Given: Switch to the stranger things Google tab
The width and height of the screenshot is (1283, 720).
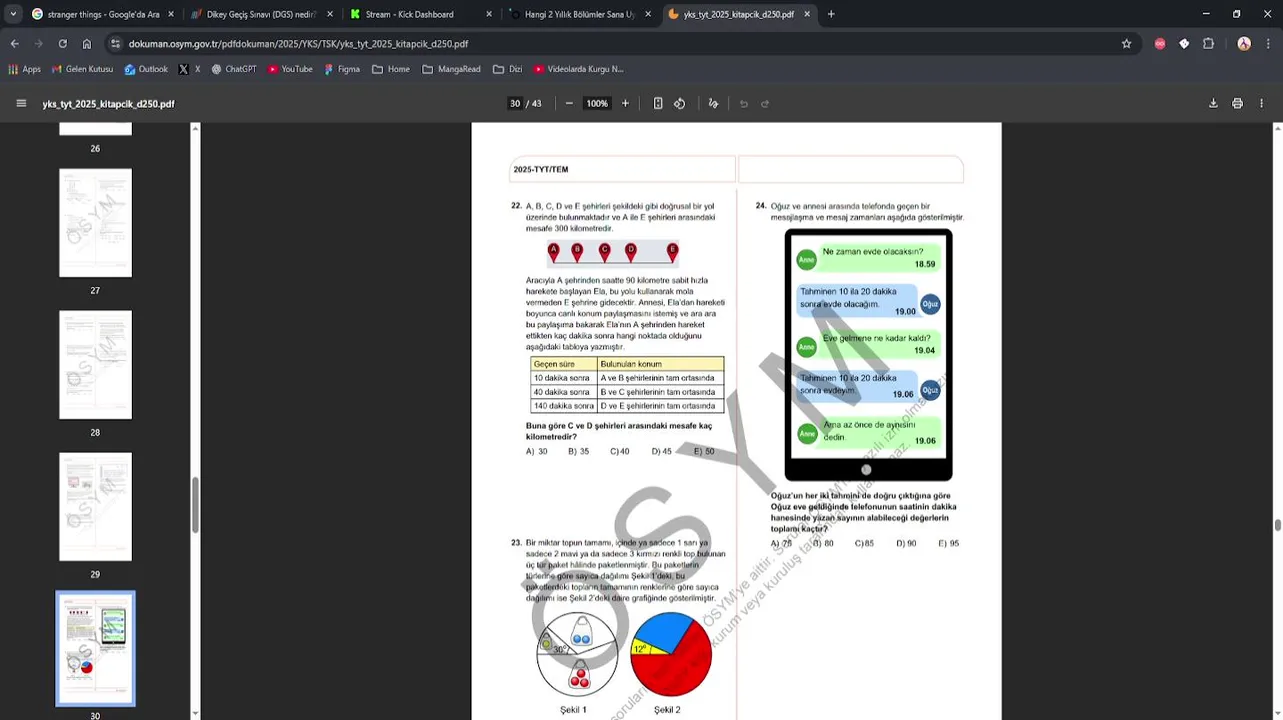Looking at the screenshot, I should 102,14.
